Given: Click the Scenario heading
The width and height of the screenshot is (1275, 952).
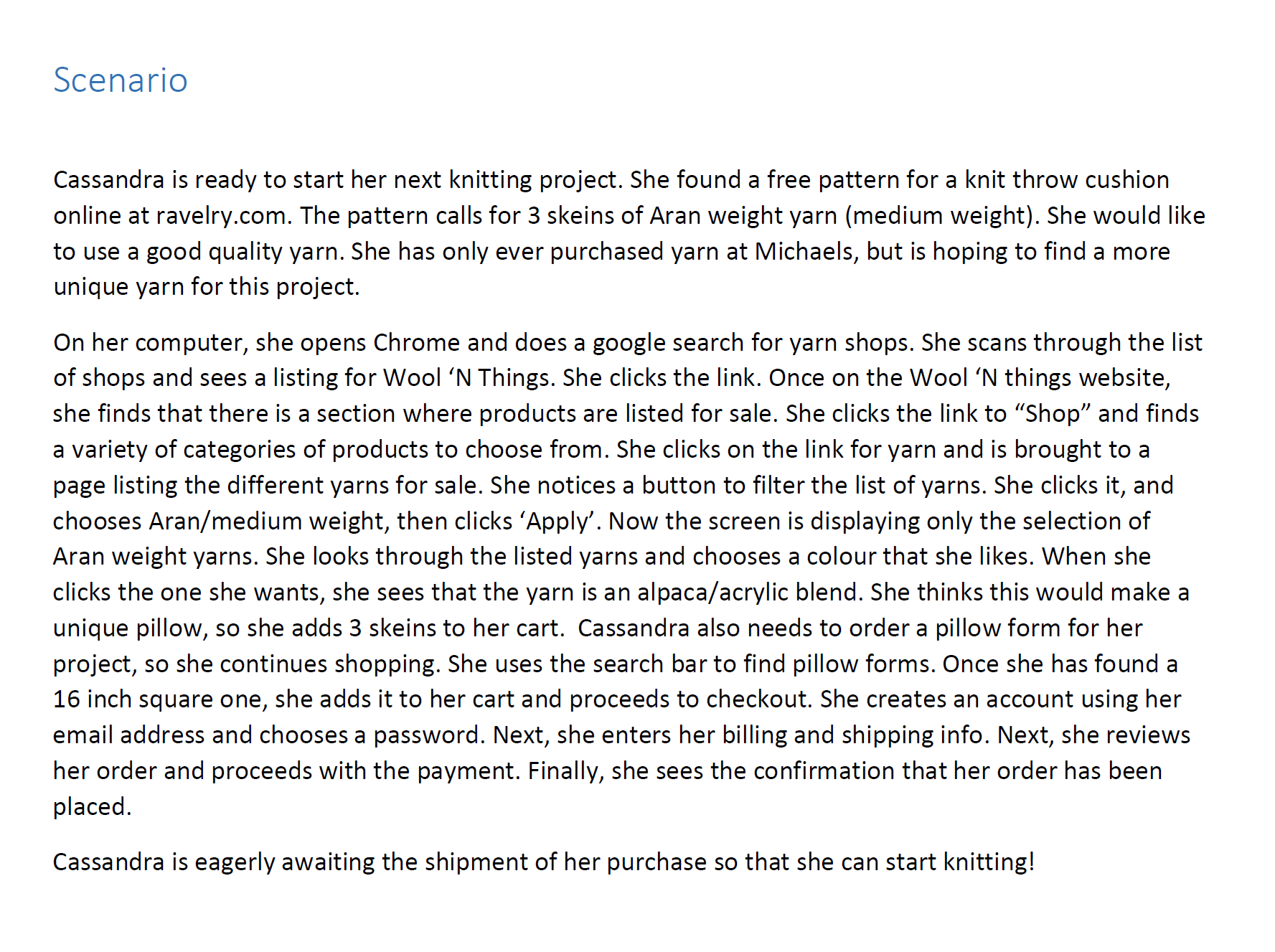Looking at the screenshot, I should (121, 80).
